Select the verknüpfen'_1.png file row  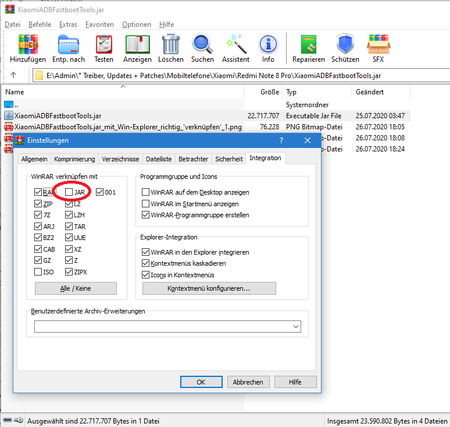pos(207,127)
